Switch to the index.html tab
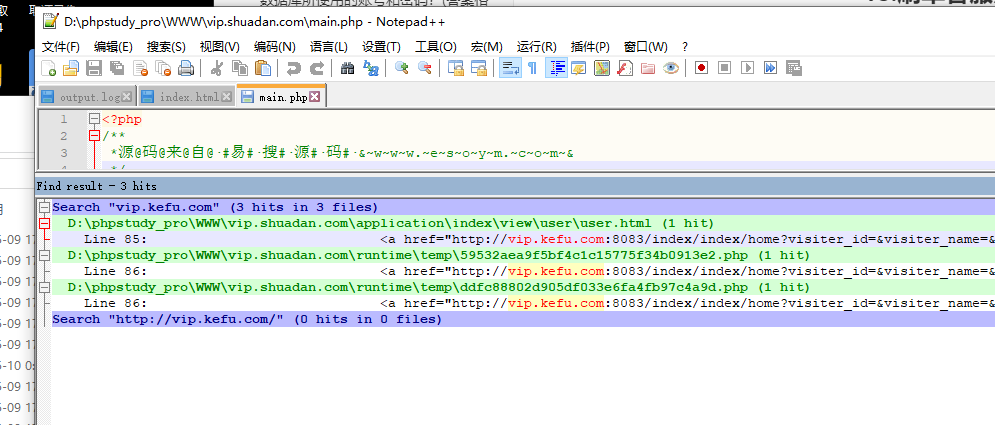Viewport: 995px width, 425px height. (187, 97)
